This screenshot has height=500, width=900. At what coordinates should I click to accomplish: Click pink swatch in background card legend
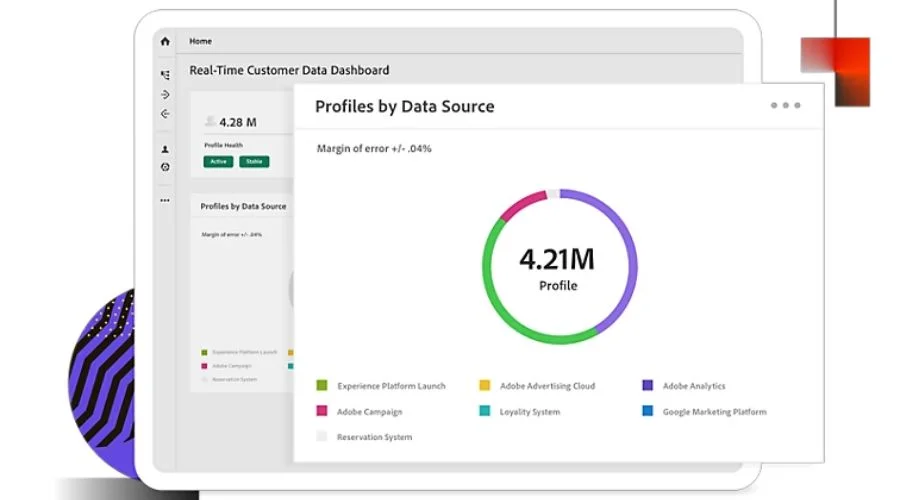tap(204, 366)
